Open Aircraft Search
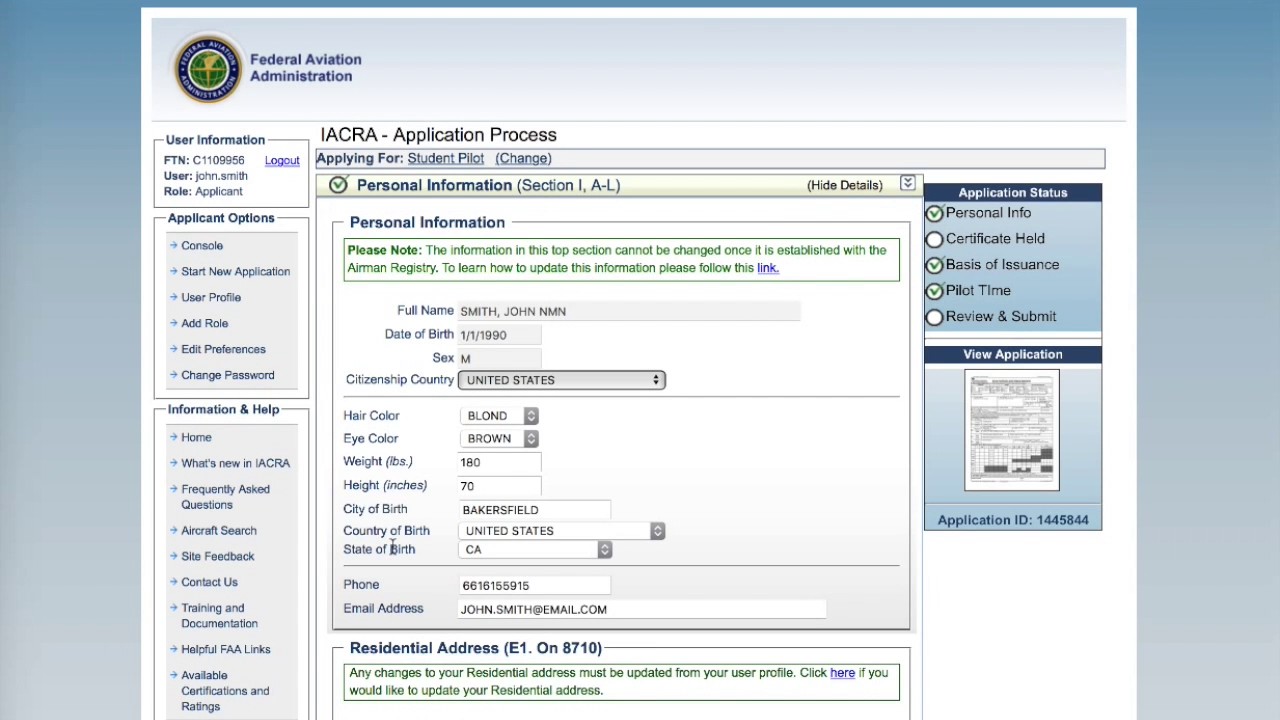 pos(219,530)
